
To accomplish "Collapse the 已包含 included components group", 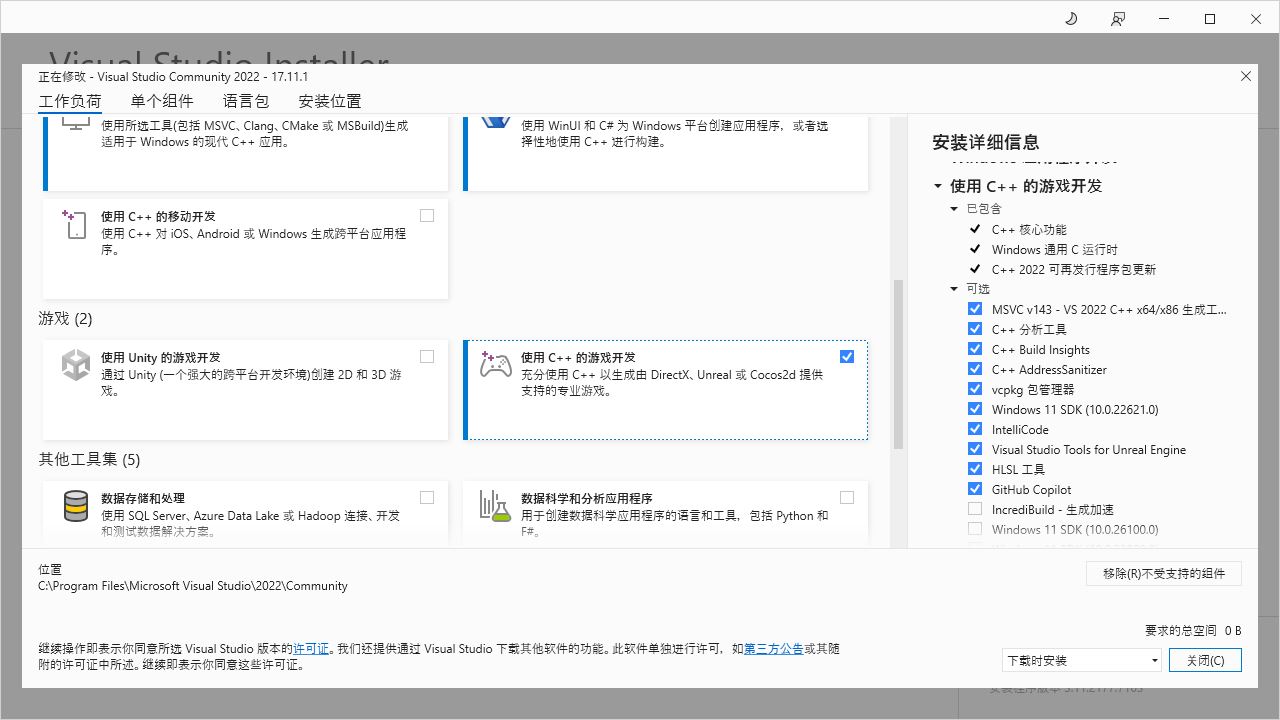I will [954, 209].
